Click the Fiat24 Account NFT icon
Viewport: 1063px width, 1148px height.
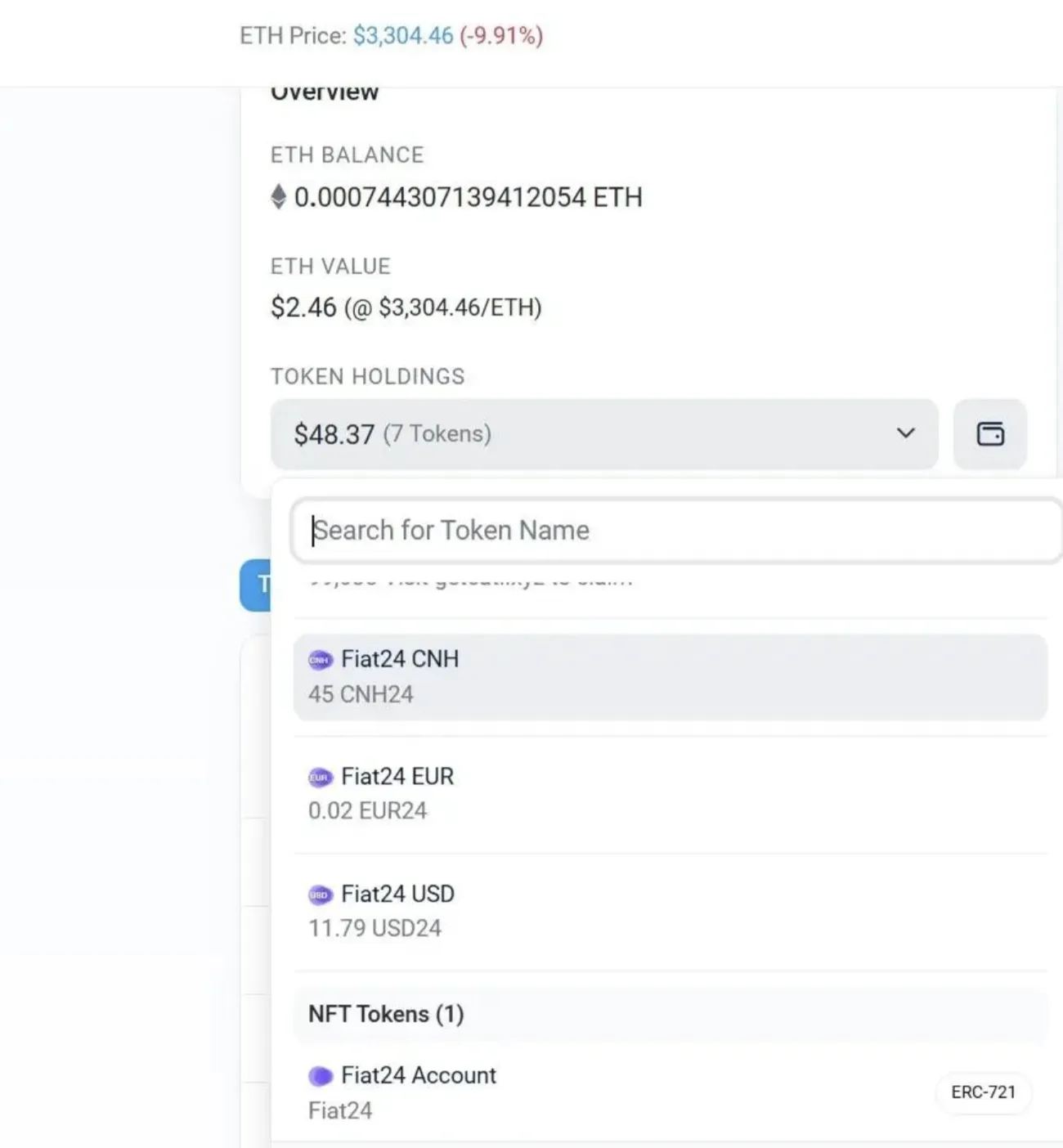pos(320,1076)
